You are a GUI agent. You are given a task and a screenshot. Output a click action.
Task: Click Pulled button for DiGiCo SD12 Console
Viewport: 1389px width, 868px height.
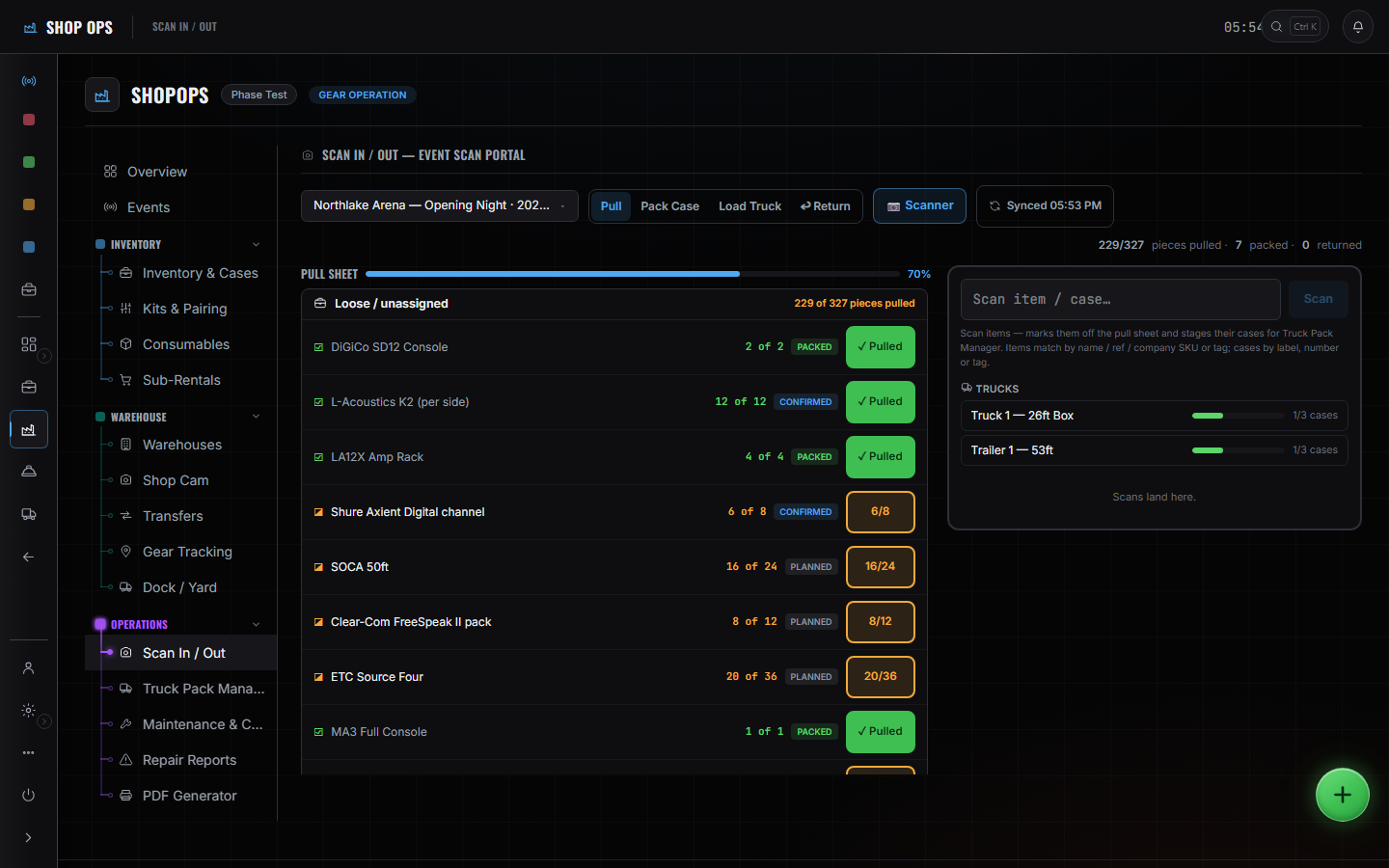pos(881,347)
